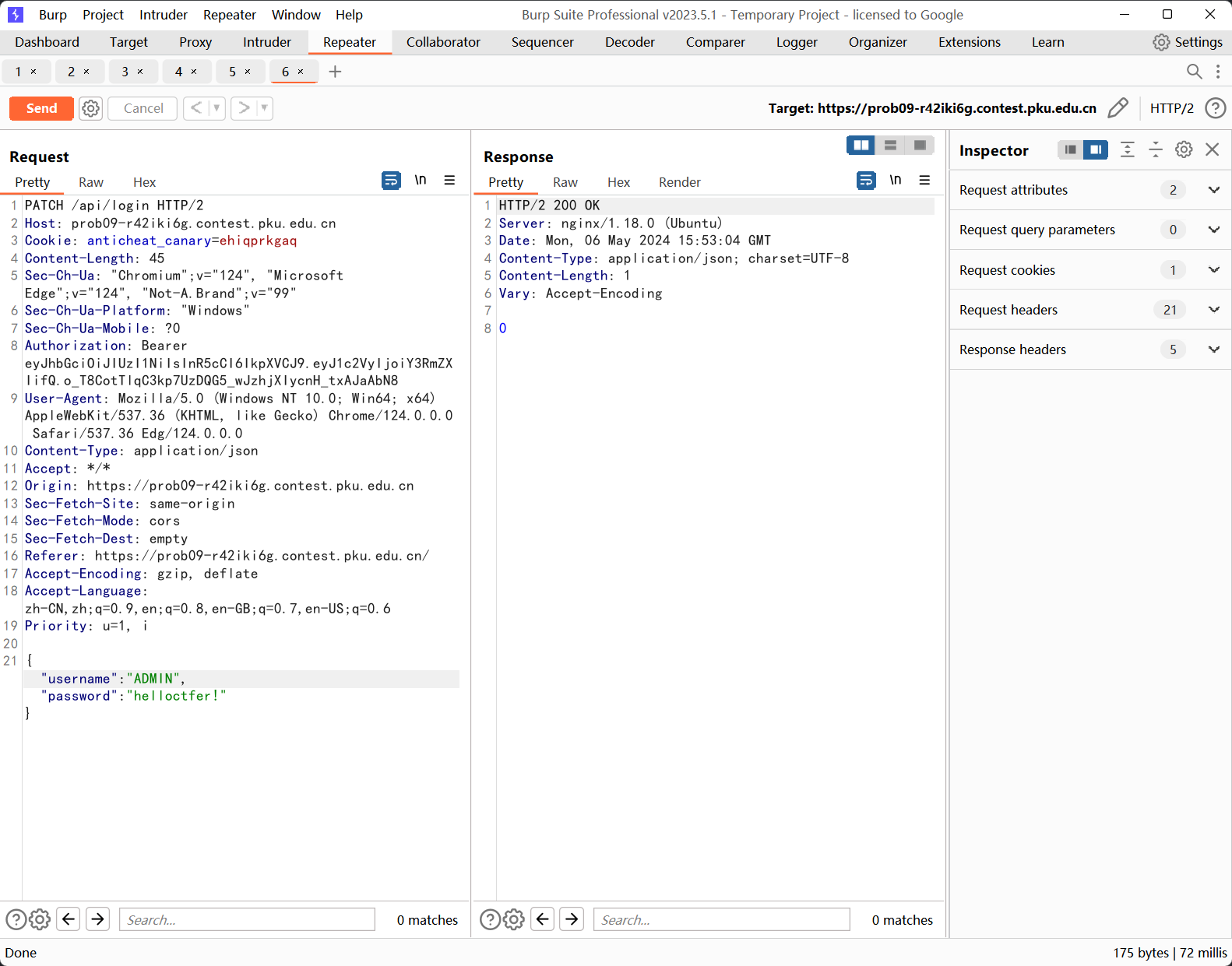Search Repeater tabs magnifier icon

1194,72
